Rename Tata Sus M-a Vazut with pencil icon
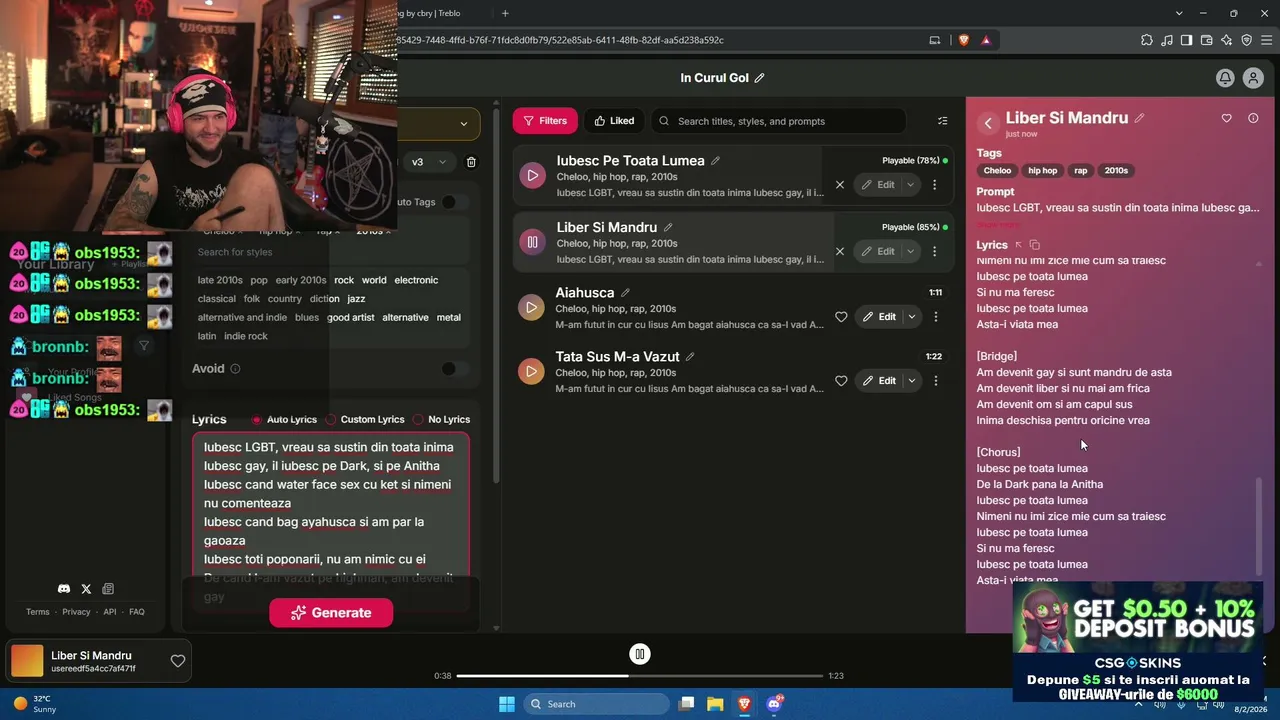This screenshot has height=720, width=1280. coord(690,357)
